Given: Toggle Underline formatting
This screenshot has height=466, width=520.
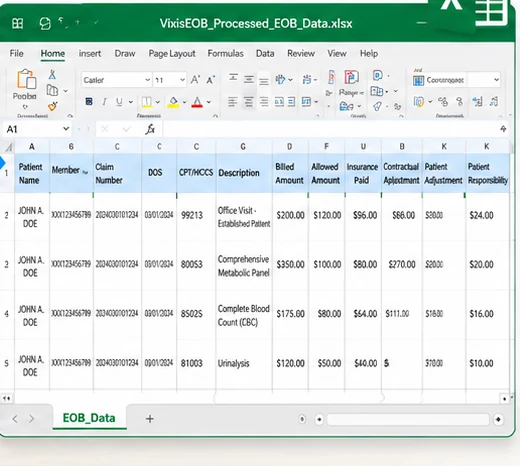Looking at the screenshot, I should coord(119,102).
